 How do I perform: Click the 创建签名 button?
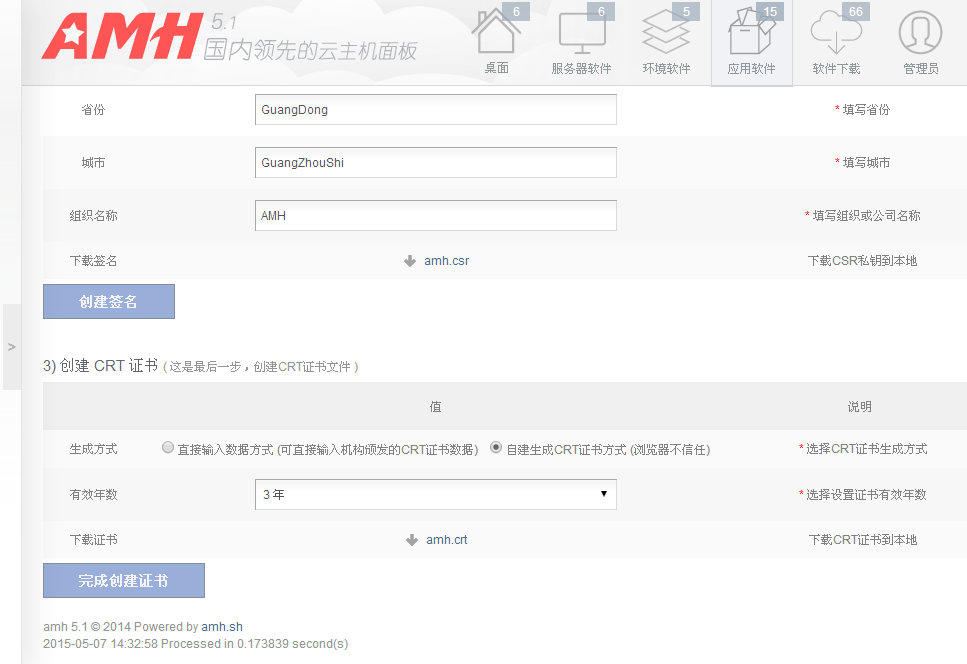[109, 301]
